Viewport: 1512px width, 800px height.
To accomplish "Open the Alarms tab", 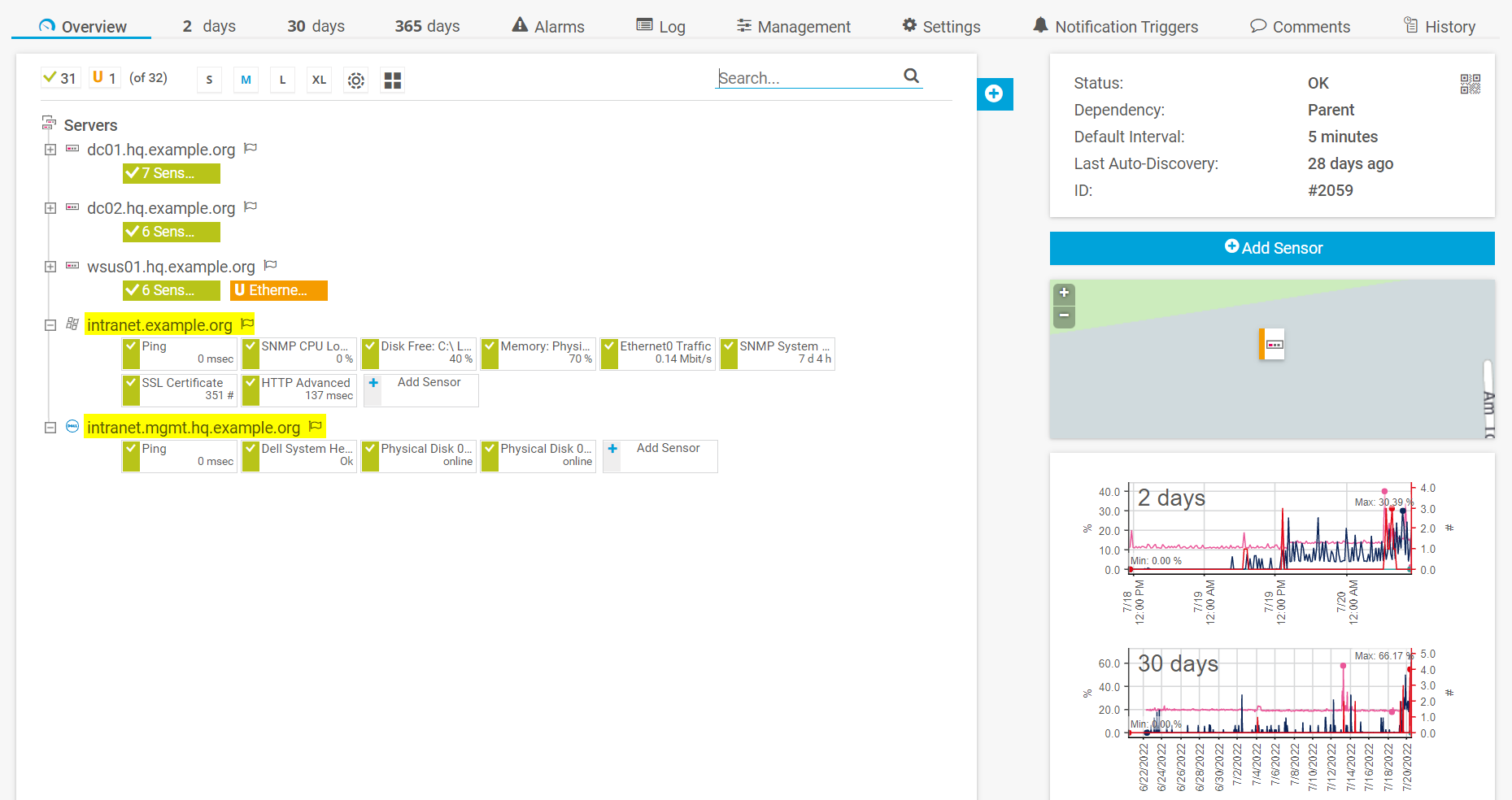I will tap(548, 26).
